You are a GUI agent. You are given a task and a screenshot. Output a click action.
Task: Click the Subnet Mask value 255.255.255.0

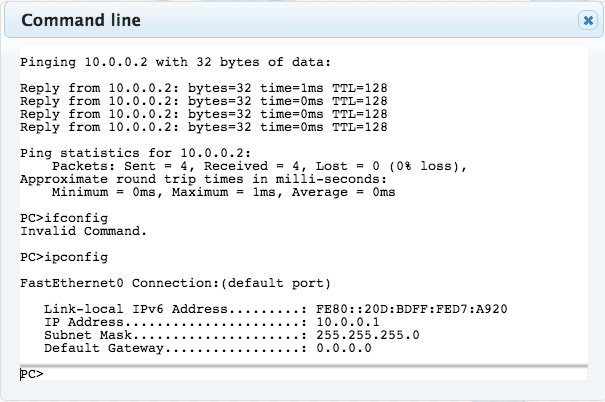pyautogui.click(x=368, y=335)
